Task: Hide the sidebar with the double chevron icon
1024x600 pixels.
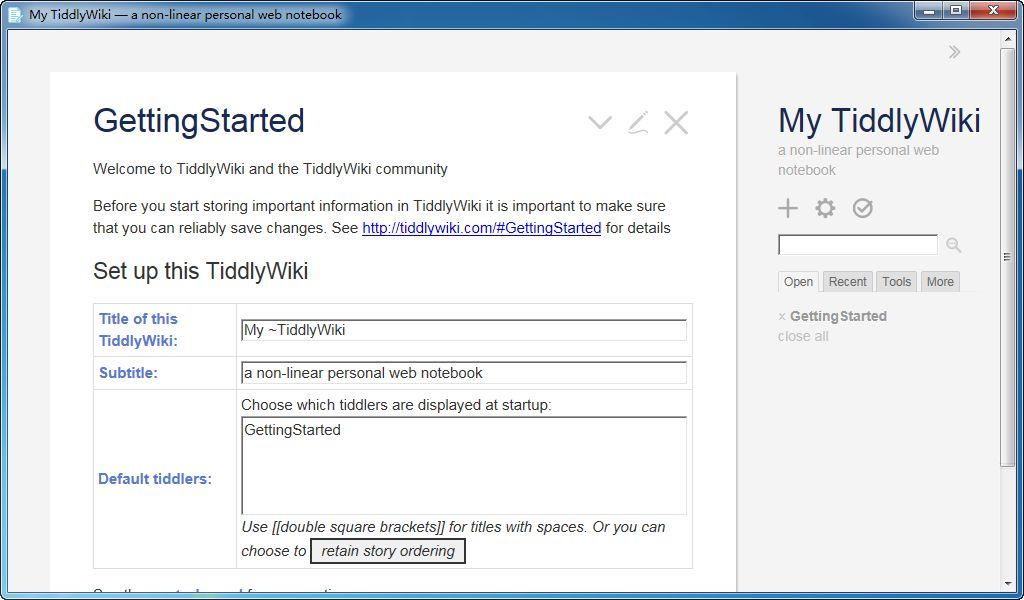Action: click(x=954, y=52)
